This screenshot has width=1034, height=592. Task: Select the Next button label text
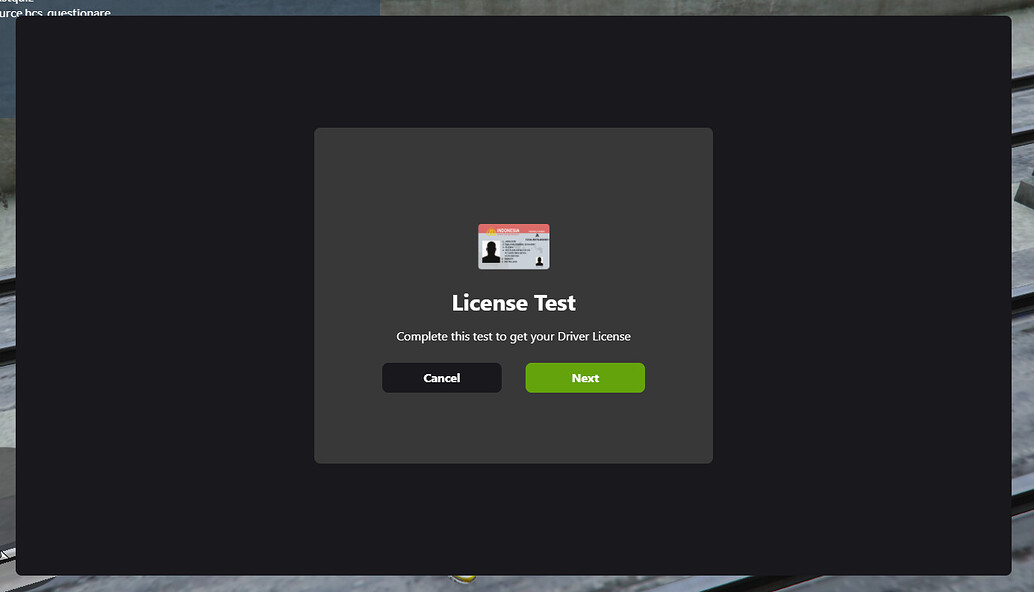coord(584,377)
